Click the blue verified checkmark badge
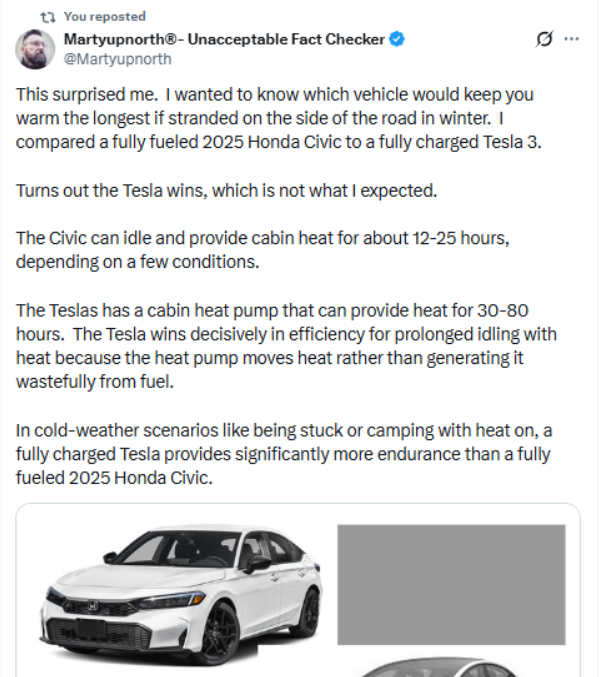The height and width of the screenshot is (677, 602). click(x=398, y=40)
